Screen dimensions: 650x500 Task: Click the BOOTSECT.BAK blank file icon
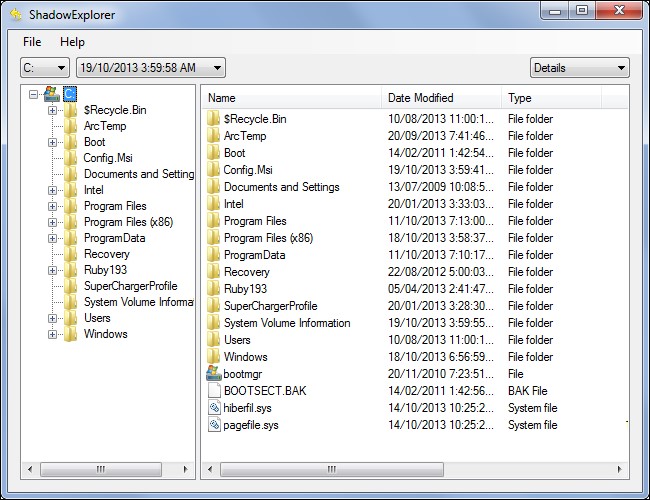click(x=214, y=391)
